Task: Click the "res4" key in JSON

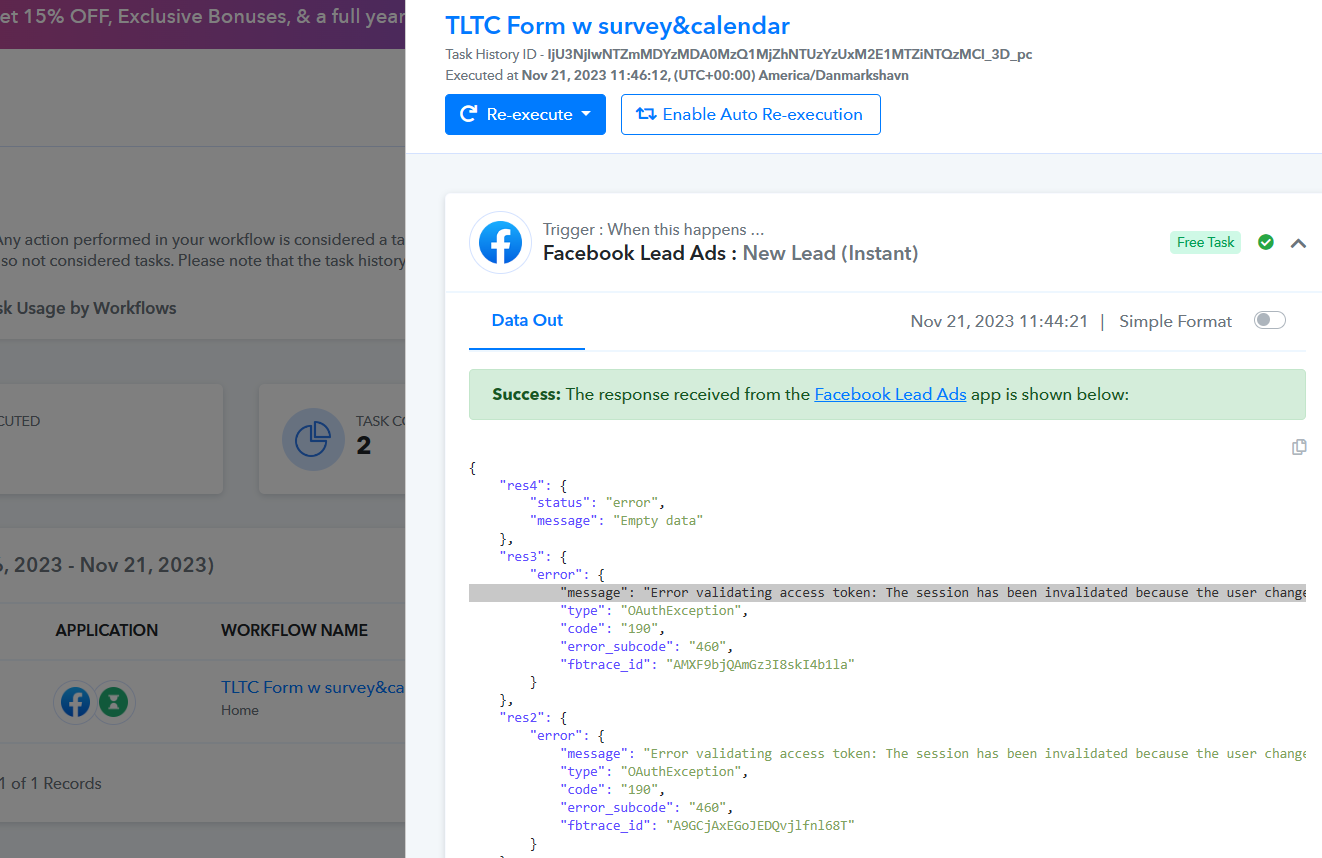Action: click(x=522, y=485)
